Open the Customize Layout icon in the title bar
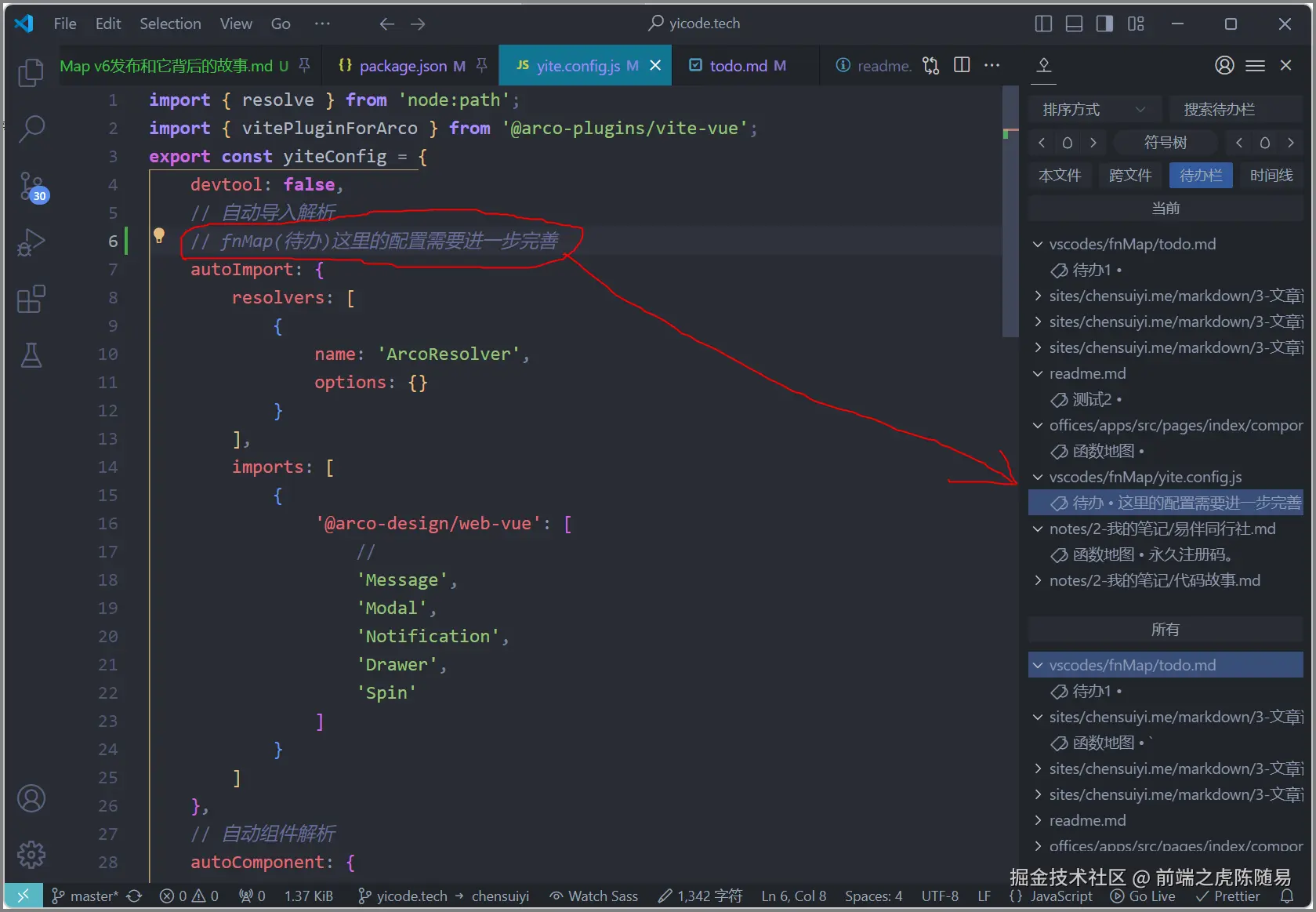The width and height of the screenshot is (1316, 912). pos(1136,24)
